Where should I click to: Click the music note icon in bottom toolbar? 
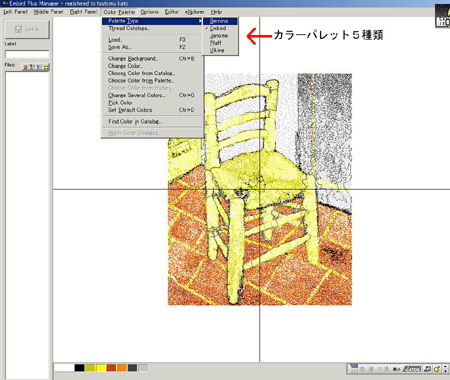(428, 369)
